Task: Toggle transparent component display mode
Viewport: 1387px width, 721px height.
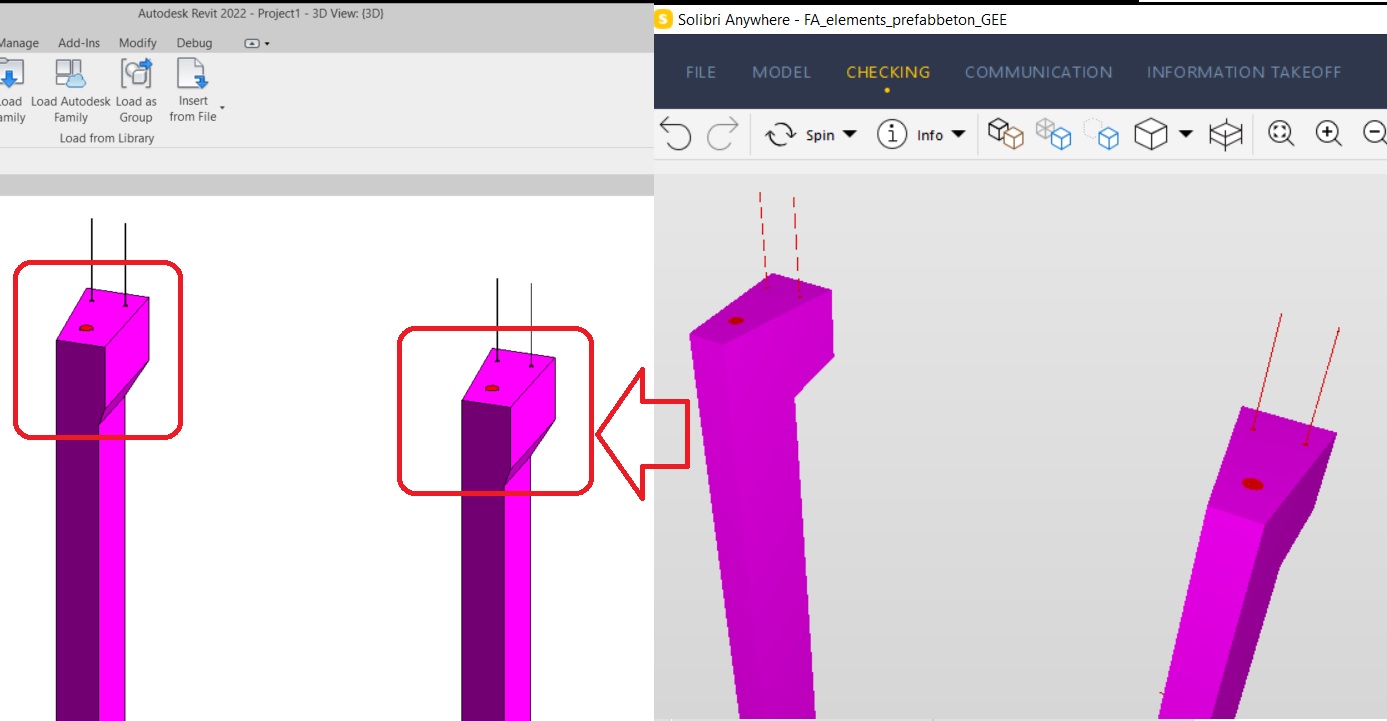Action: 1054,133
